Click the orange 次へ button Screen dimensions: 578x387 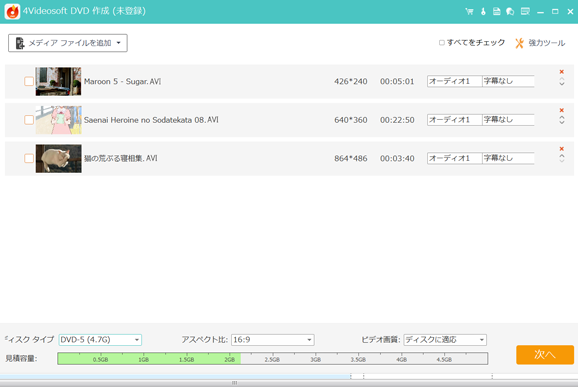(x=545, y=355)
